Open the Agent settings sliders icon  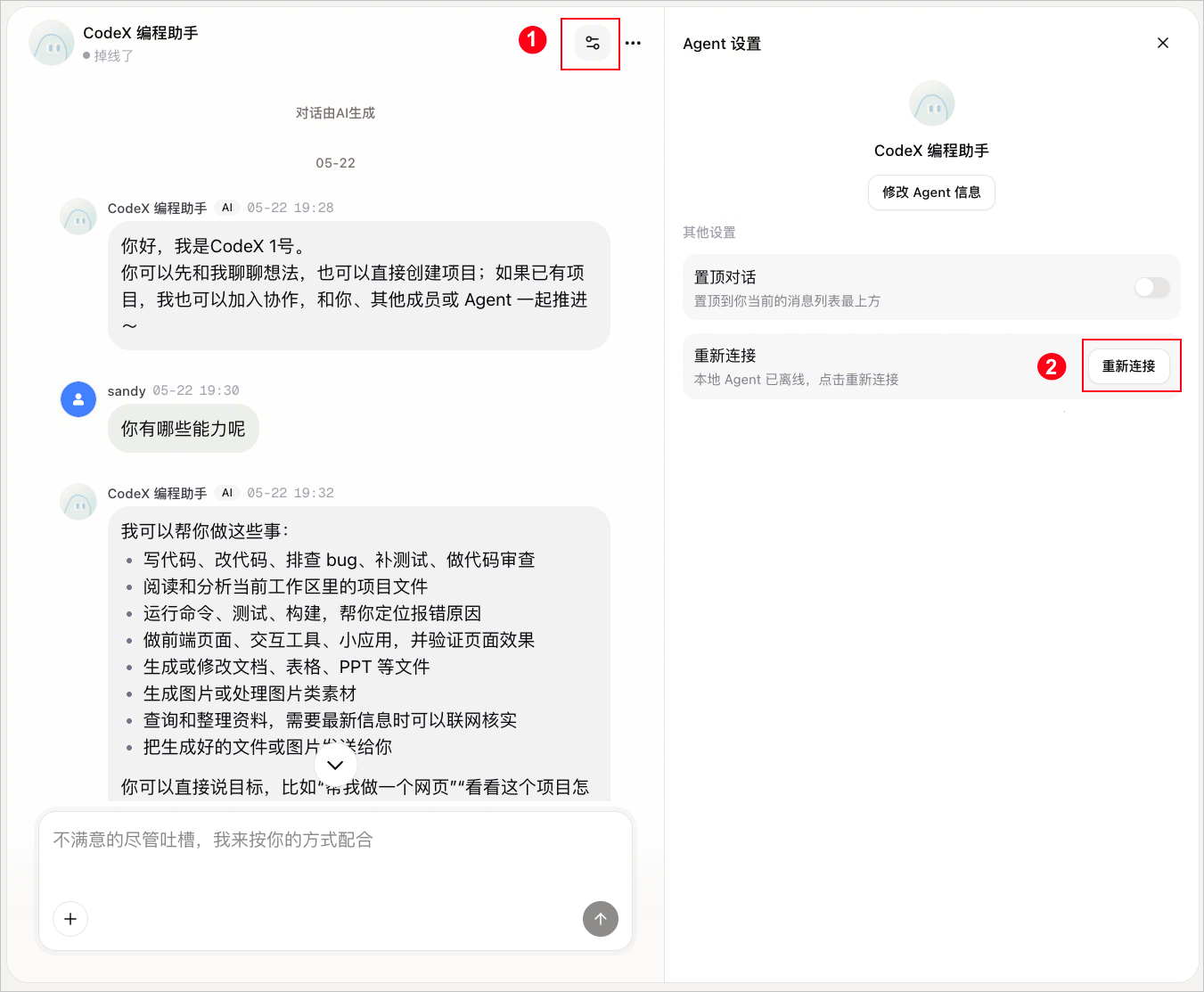point(592,43)
